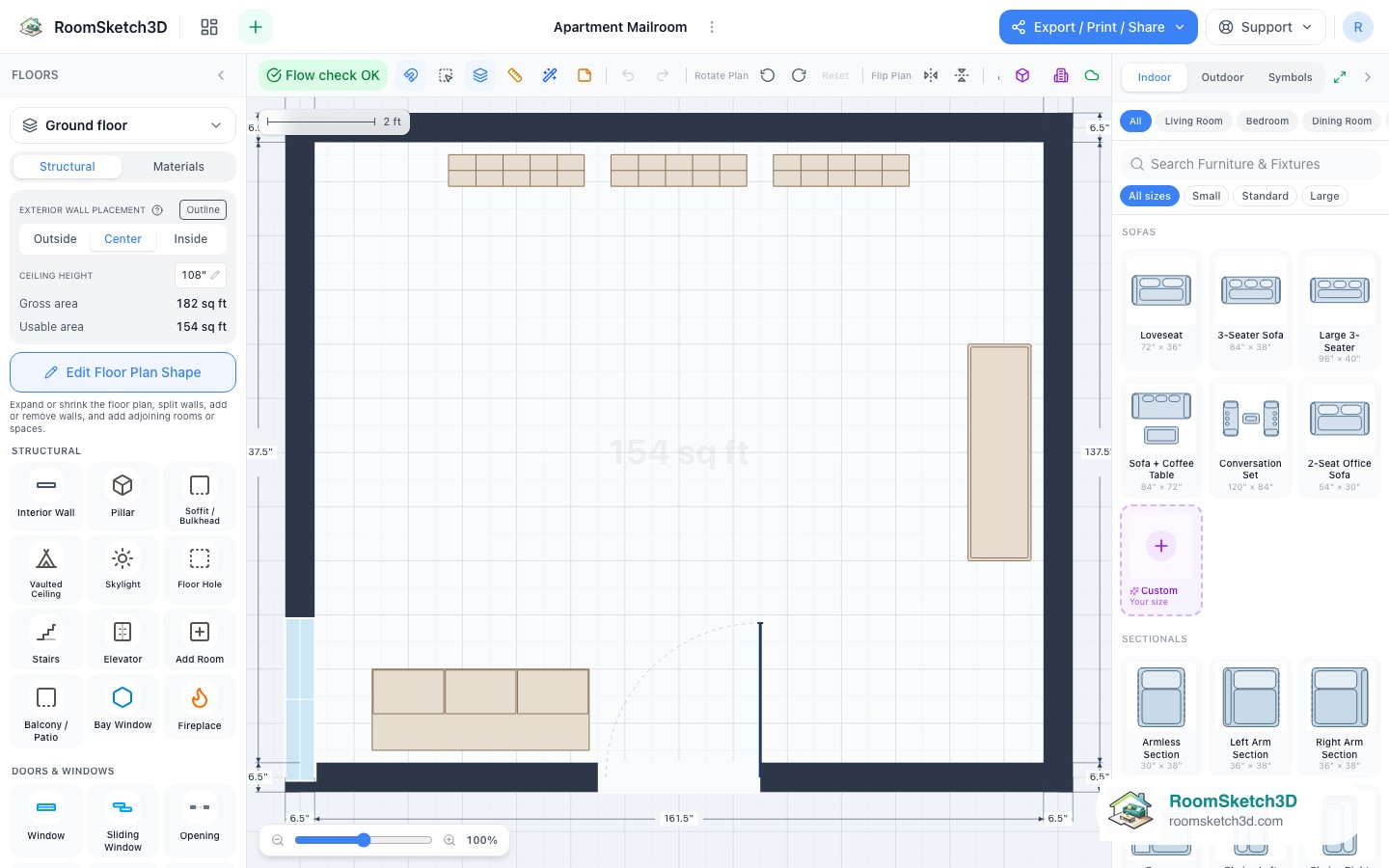Open the three-dot menu beside Apartment Mailroom
The width and height of the screenshot is (1389, 868).
click(712, 27)
